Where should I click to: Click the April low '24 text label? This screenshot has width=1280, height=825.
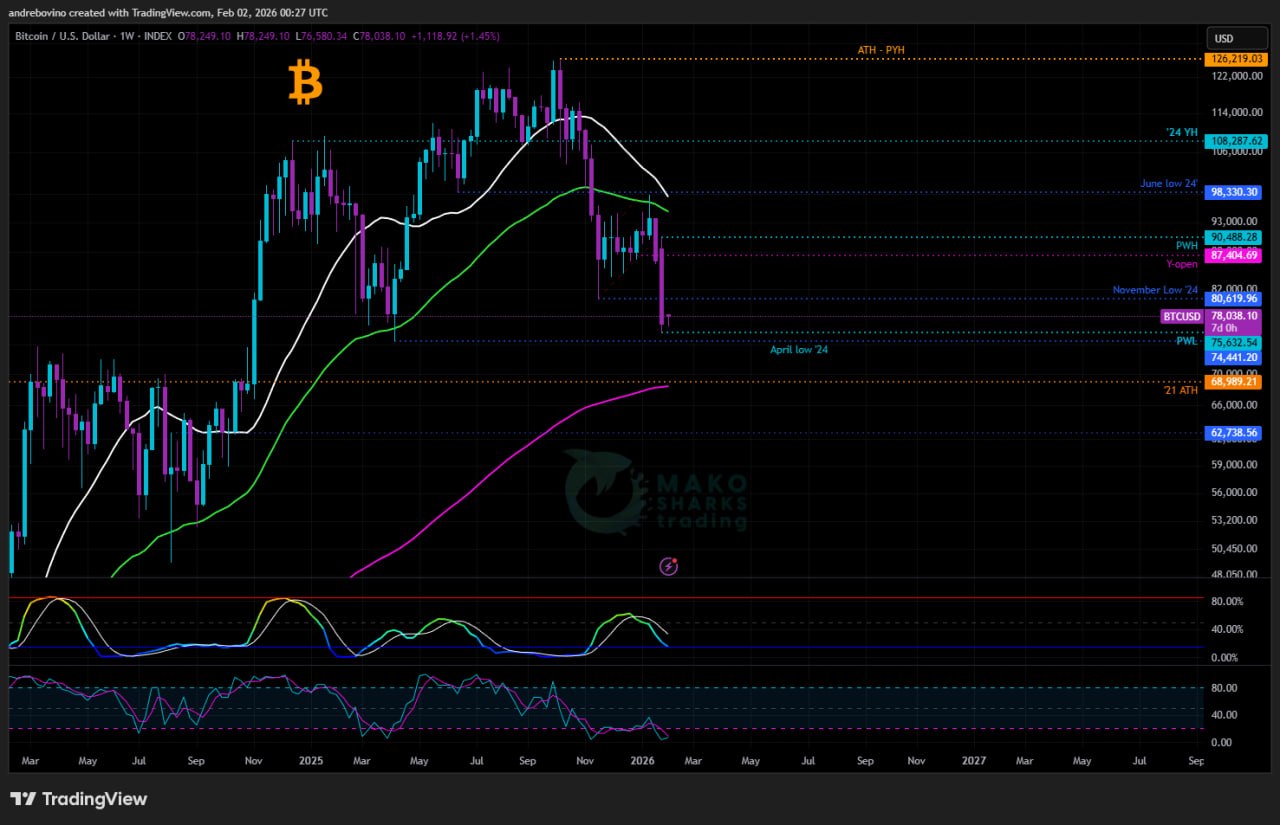click(x=798, y=349)
